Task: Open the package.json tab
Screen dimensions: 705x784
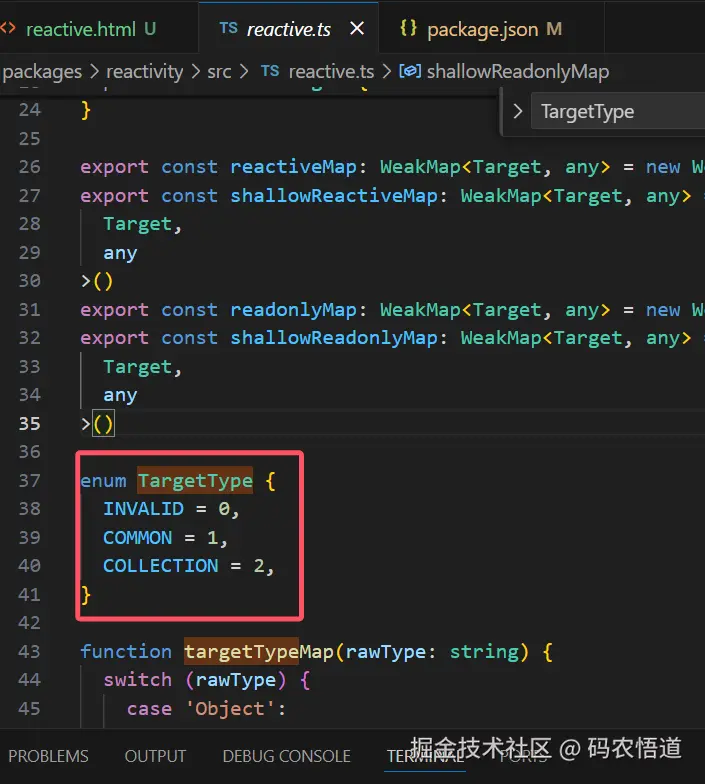Action: [491, 29]
